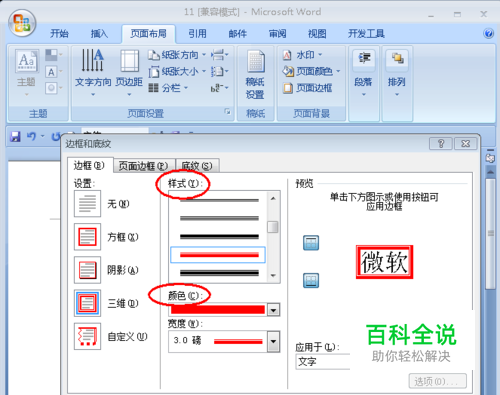Click the 选项 options button

438,381
